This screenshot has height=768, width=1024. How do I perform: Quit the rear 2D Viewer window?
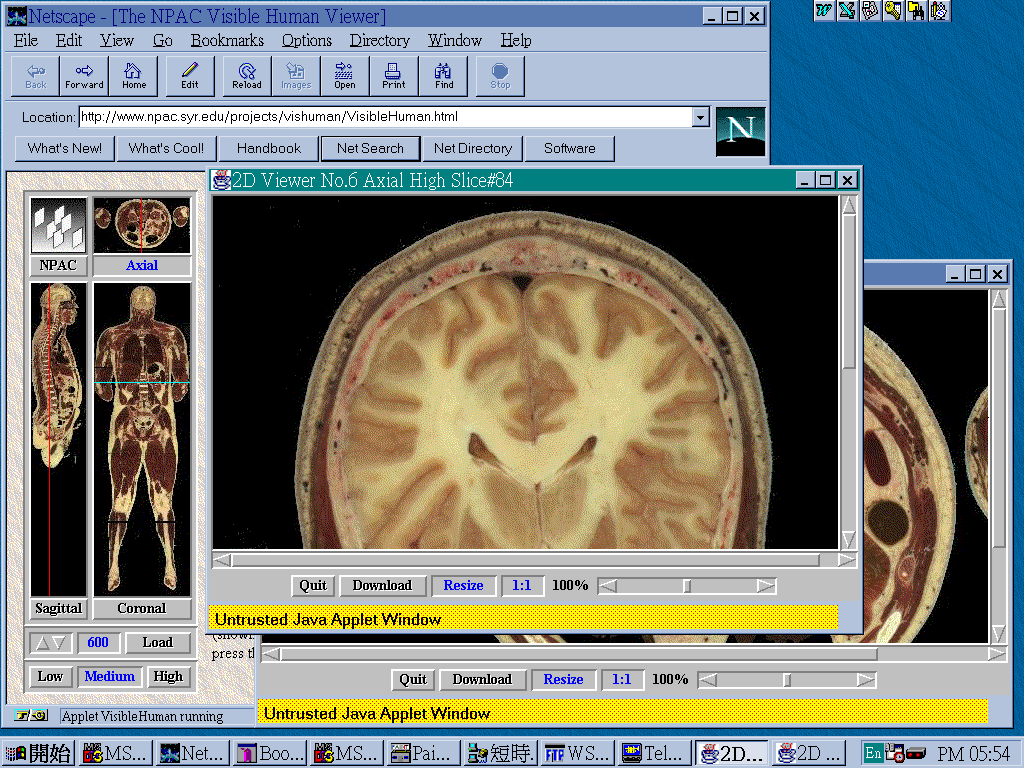point(413,680)
